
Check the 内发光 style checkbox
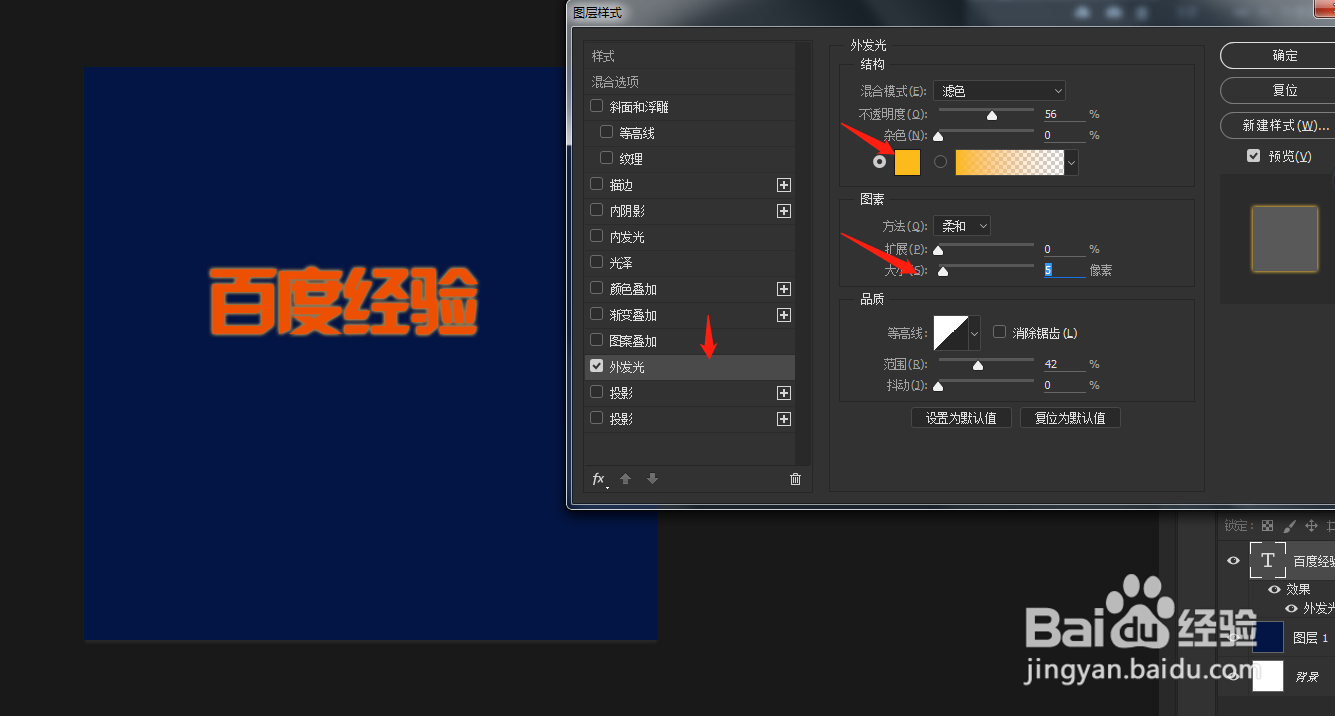(597, 236)
